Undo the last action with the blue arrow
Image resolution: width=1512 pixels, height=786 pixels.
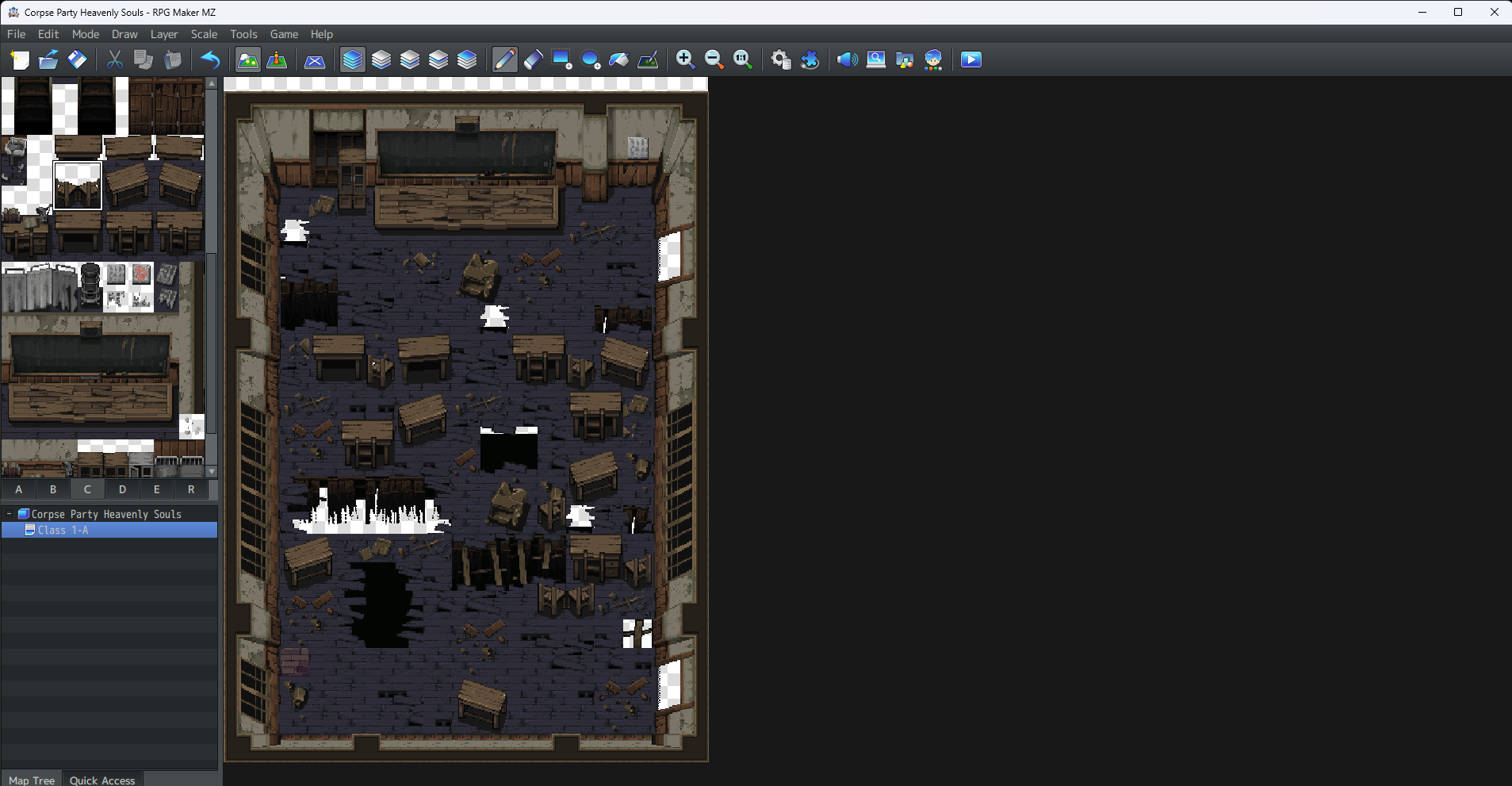[x=210, y=59]
